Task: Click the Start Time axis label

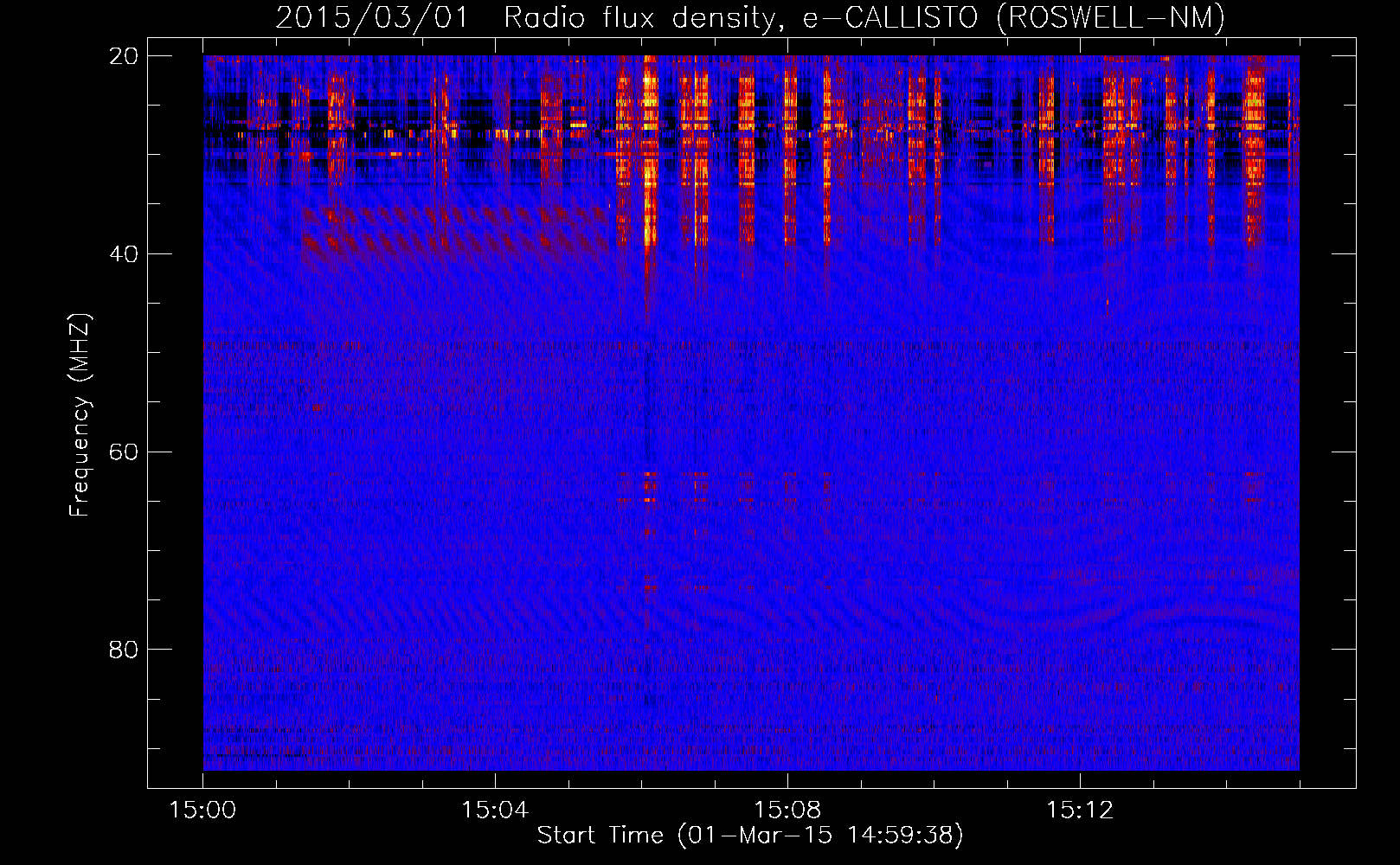Action: (750, 836)
